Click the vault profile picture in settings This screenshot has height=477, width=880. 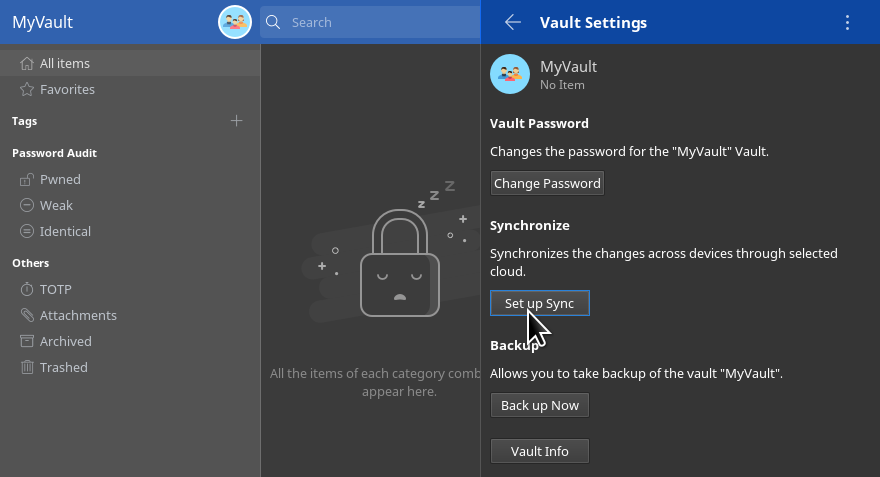click(x=510, y=74)
